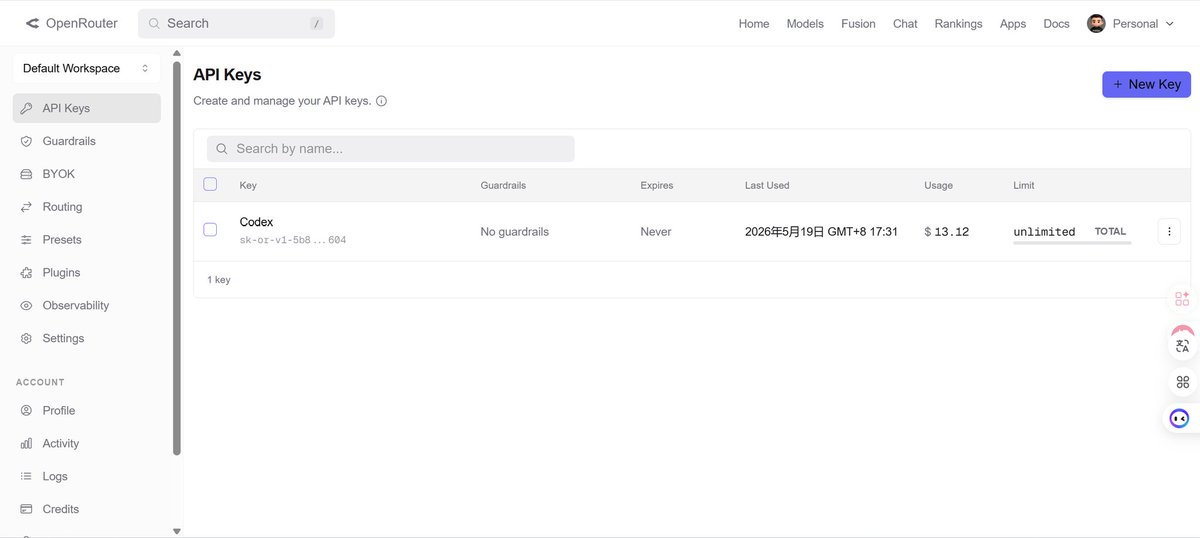Click the unlimited limit usage bar

pyautogui.click(x=1072, y=243)
